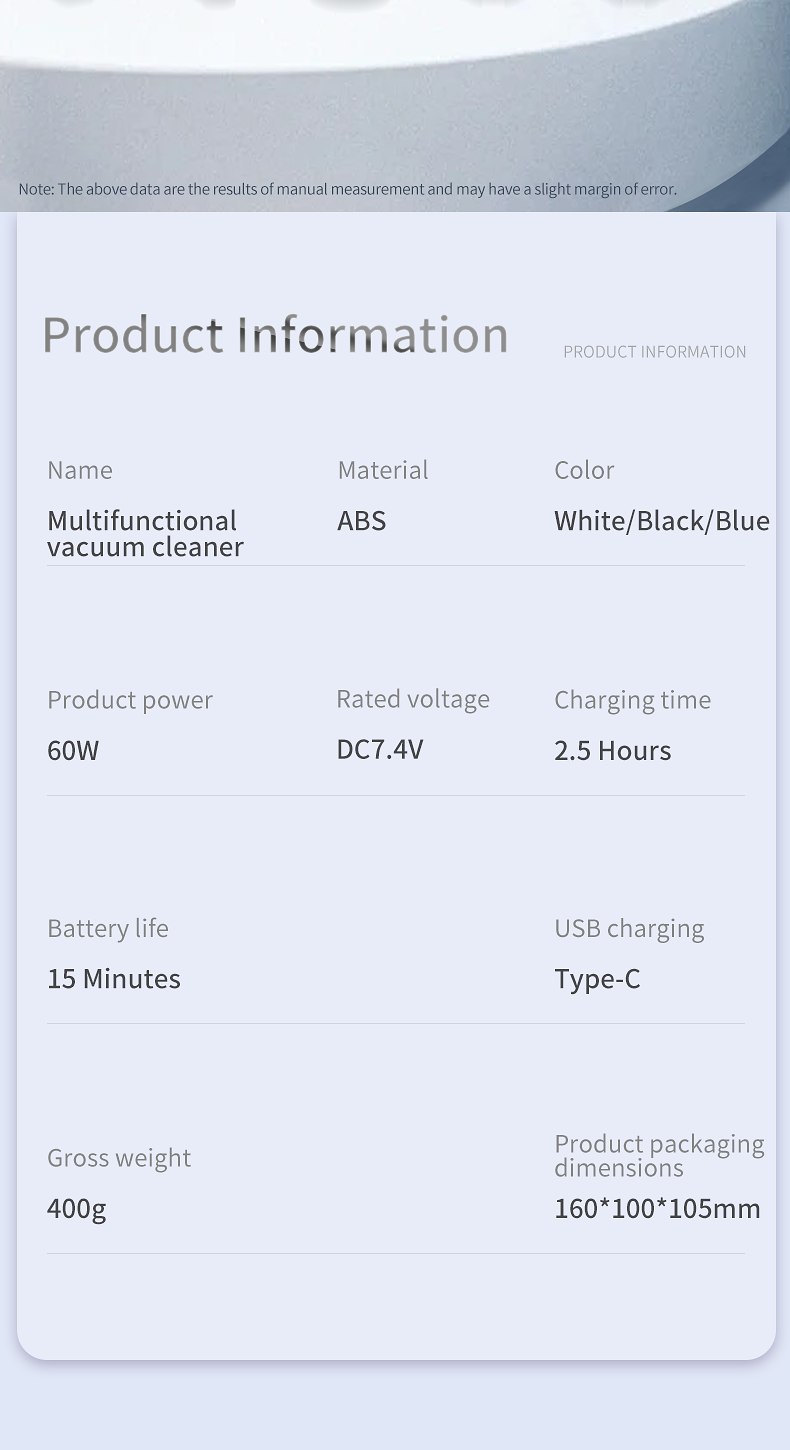Click the Battery life label

click(108, 928)
